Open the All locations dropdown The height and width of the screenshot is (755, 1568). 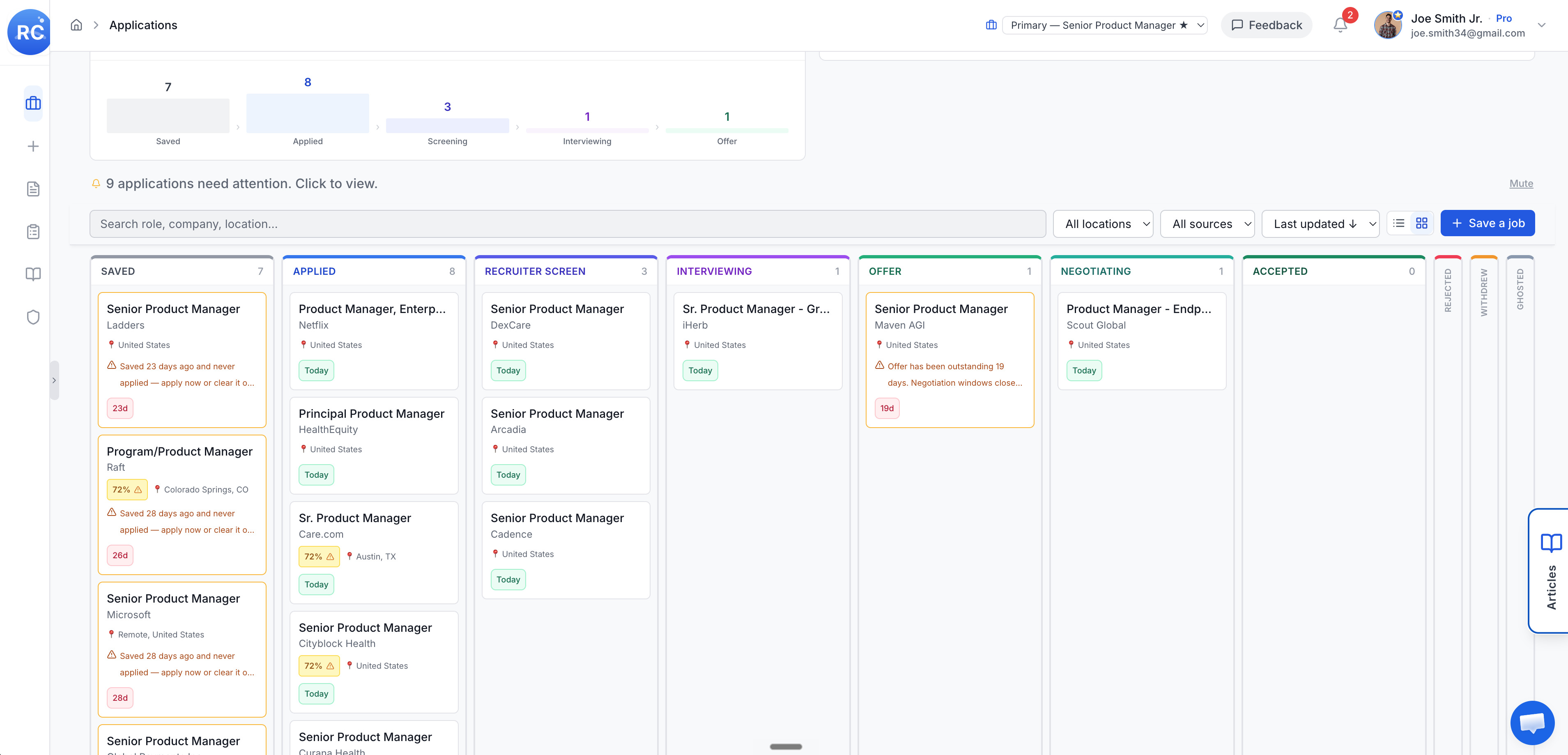[1103, 224]
